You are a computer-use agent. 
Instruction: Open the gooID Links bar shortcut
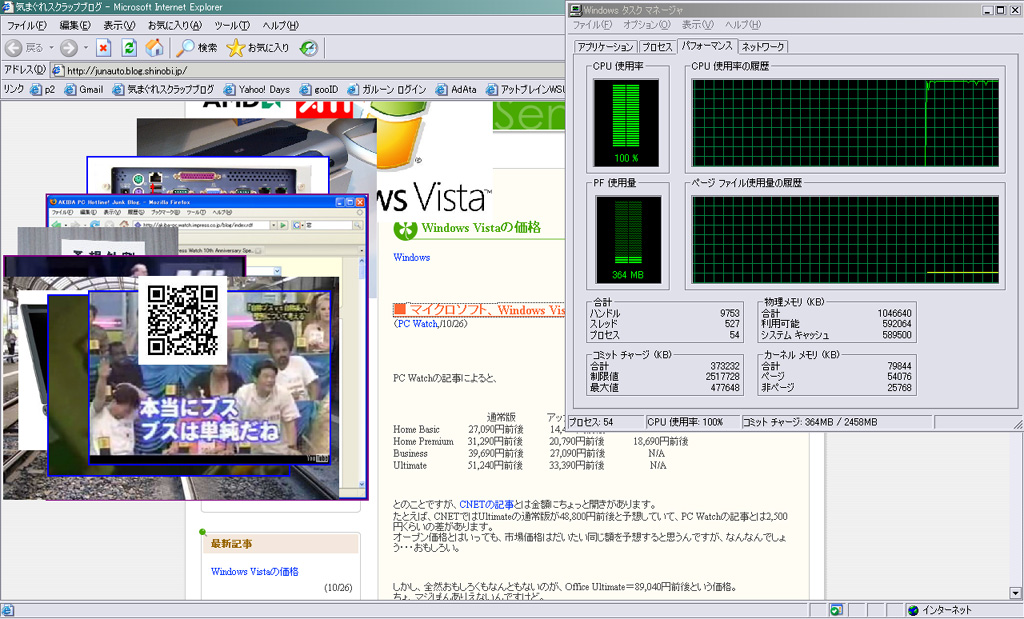coord(319,89)
